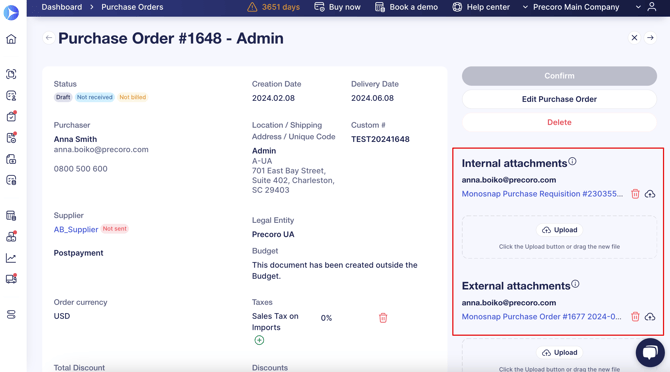The width and height of the screenshot is (670, 372).
Task: Download the Monosnap Purchase Order external attachment
Action: pyautogui.click(x=650, y=317)
